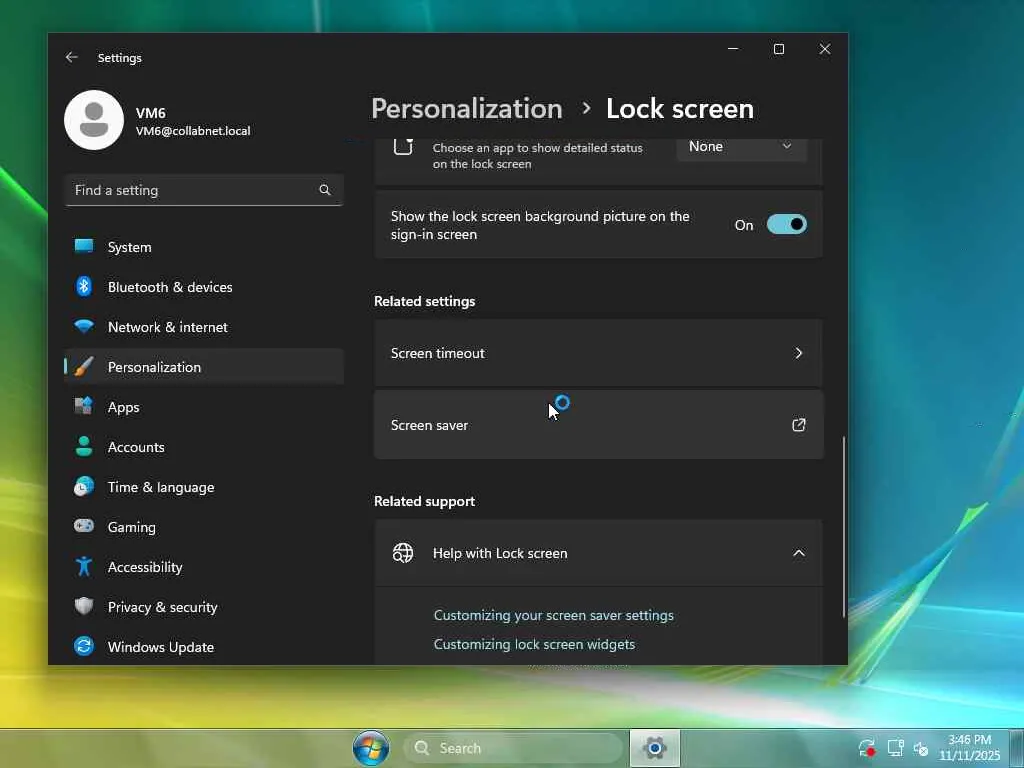Collapse the Help with Lock screen section

799,553
